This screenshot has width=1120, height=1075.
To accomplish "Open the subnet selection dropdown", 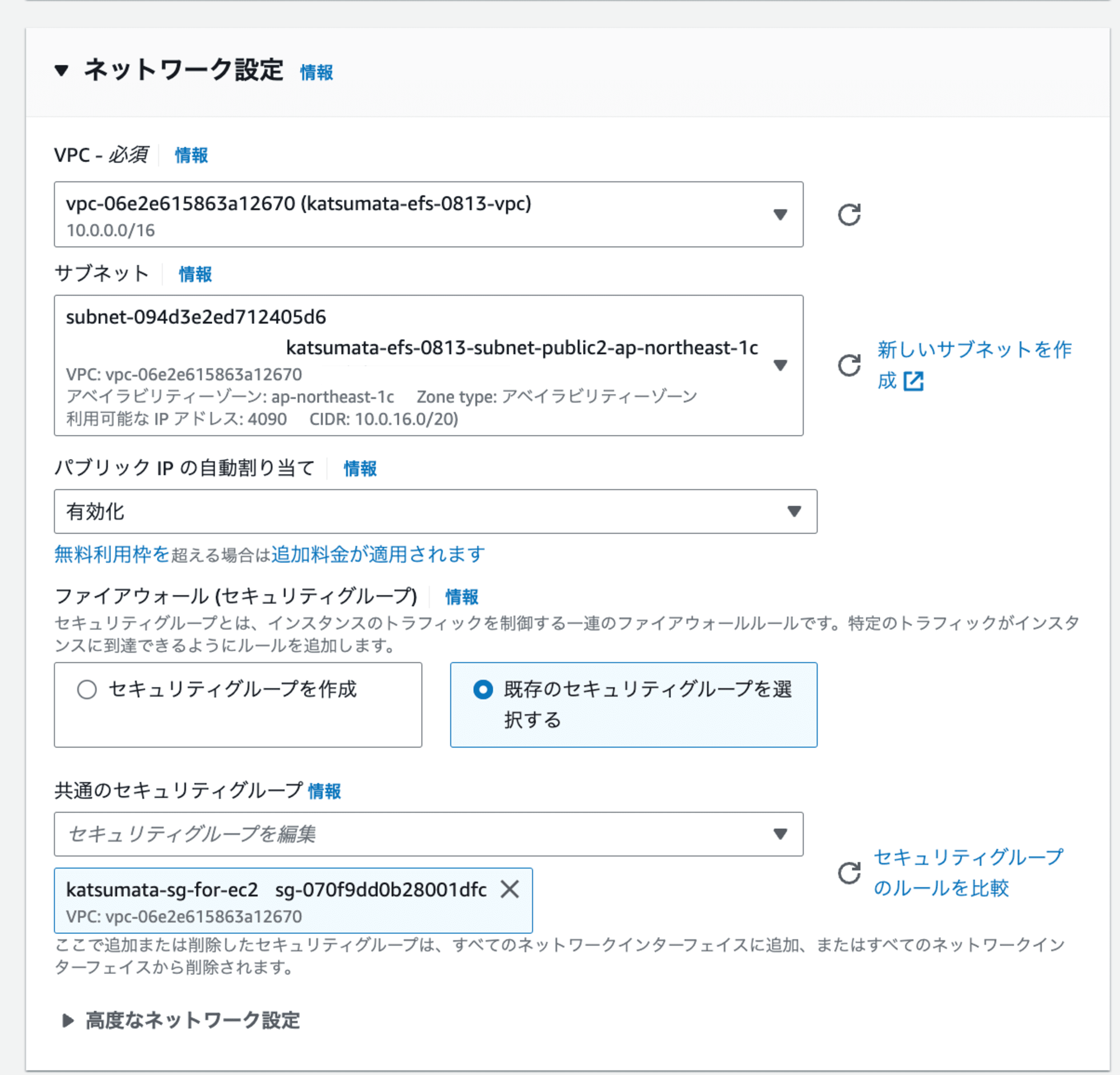I will [x=428, y=366].
